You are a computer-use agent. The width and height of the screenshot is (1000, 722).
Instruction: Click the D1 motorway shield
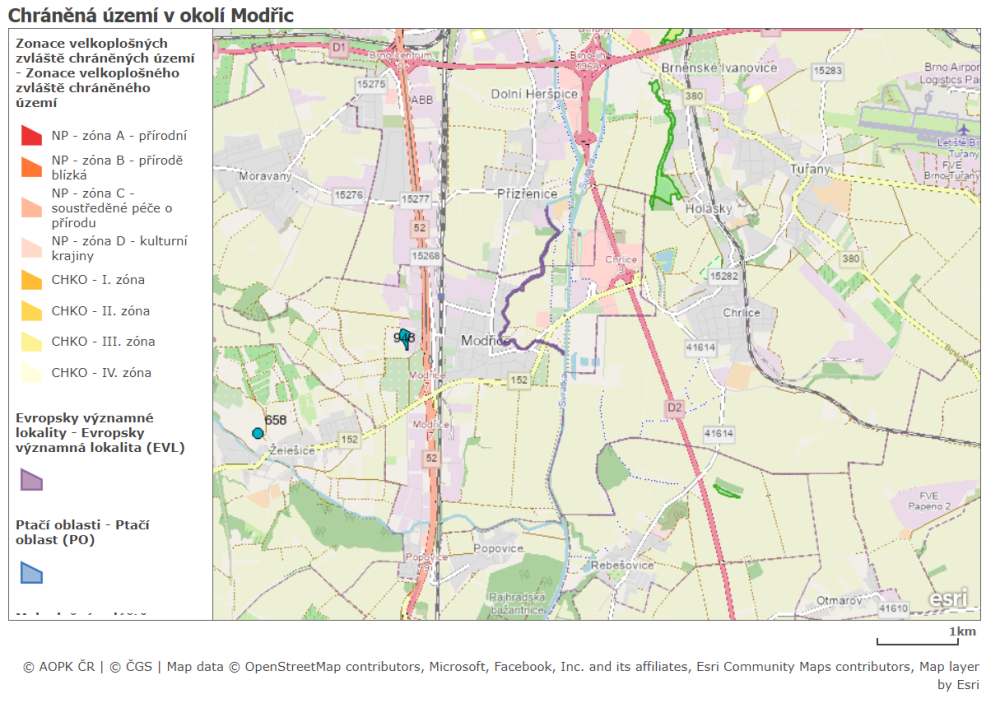click(338, 46)
